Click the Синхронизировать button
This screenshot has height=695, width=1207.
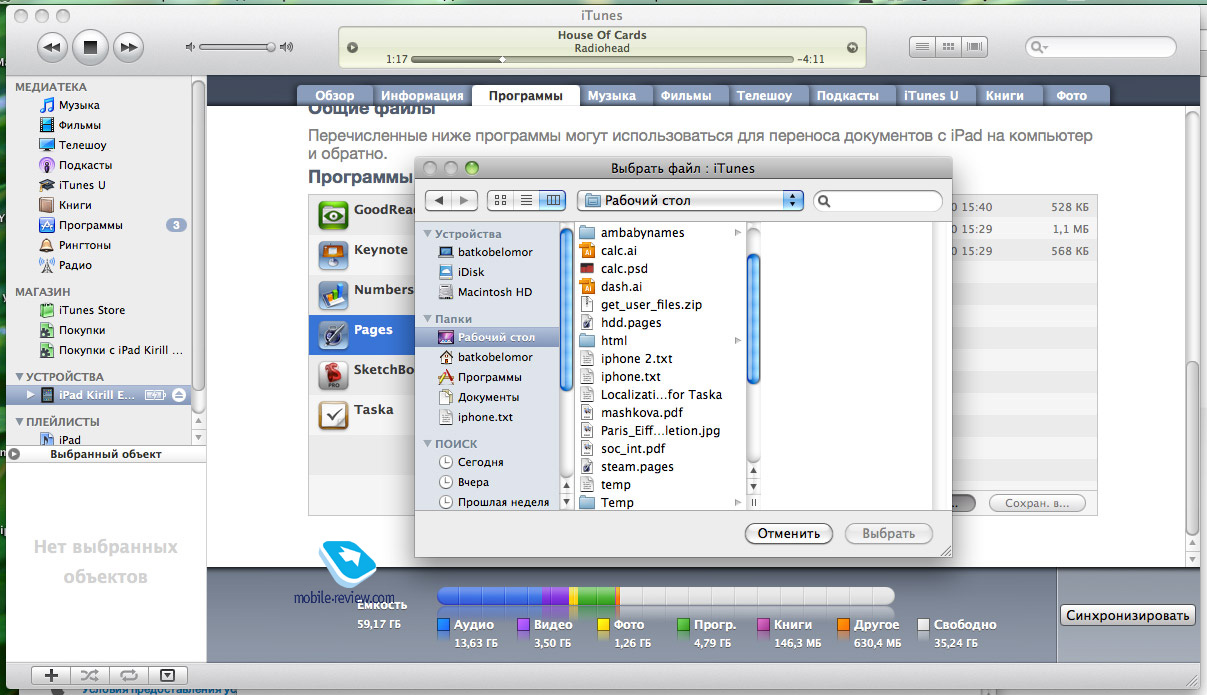pyautogui.click(x=1128, y=615)
